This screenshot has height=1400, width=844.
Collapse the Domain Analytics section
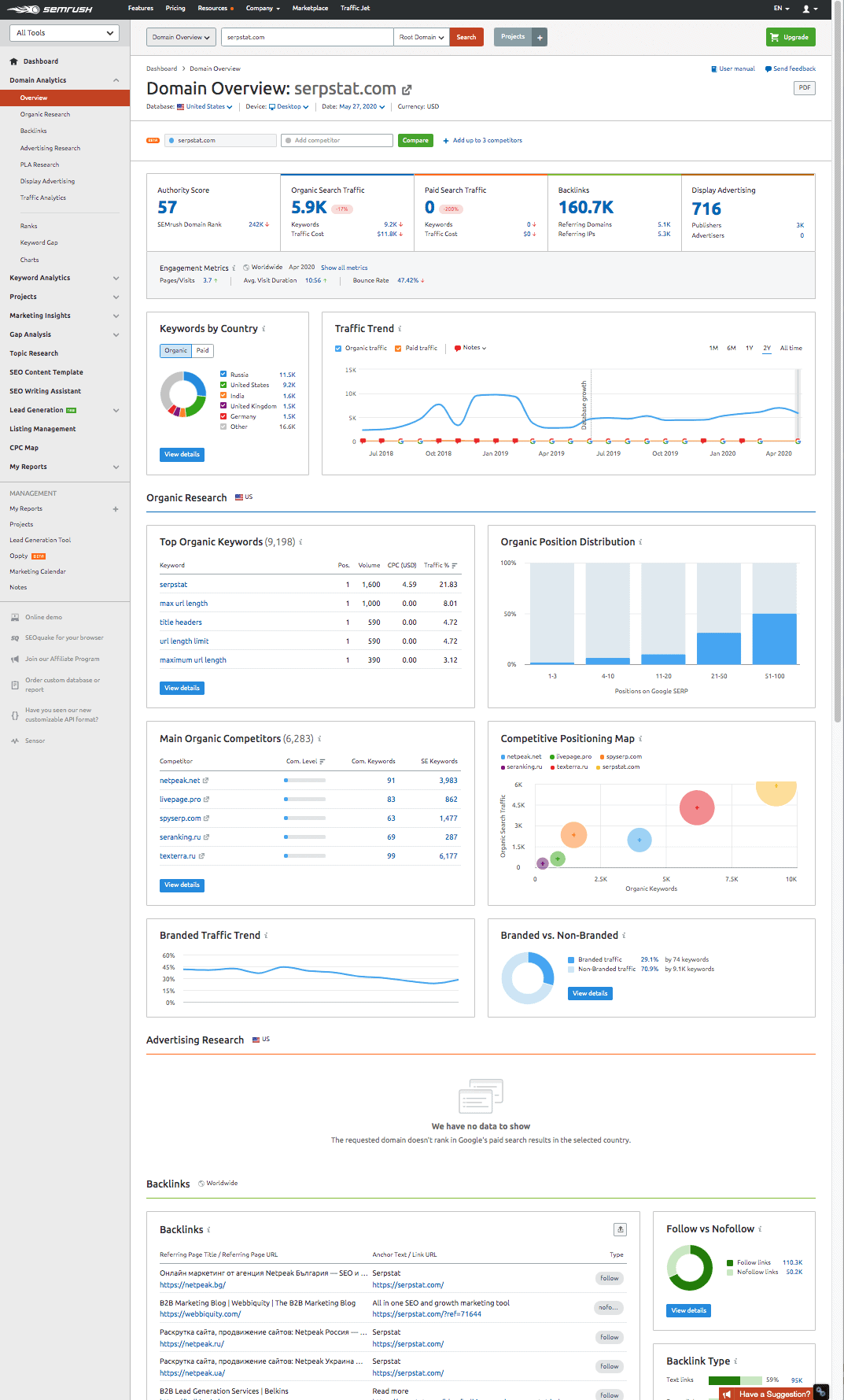point(64,80)
